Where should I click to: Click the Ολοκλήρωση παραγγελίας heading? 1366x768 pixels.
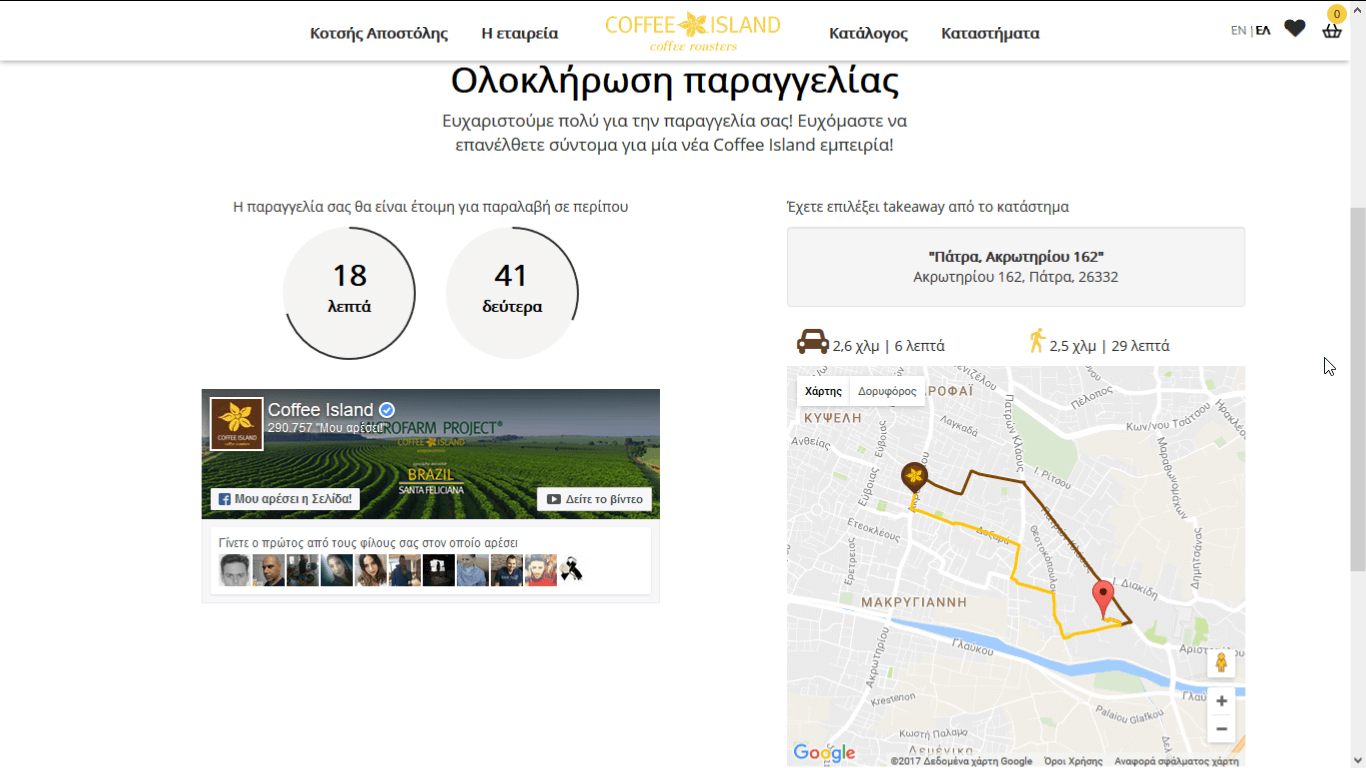(675, 81)
